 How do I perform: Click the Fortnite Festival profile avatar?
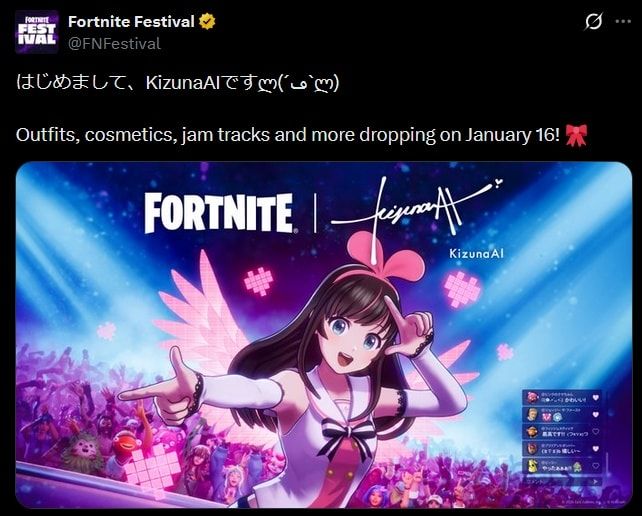point(36,32)
